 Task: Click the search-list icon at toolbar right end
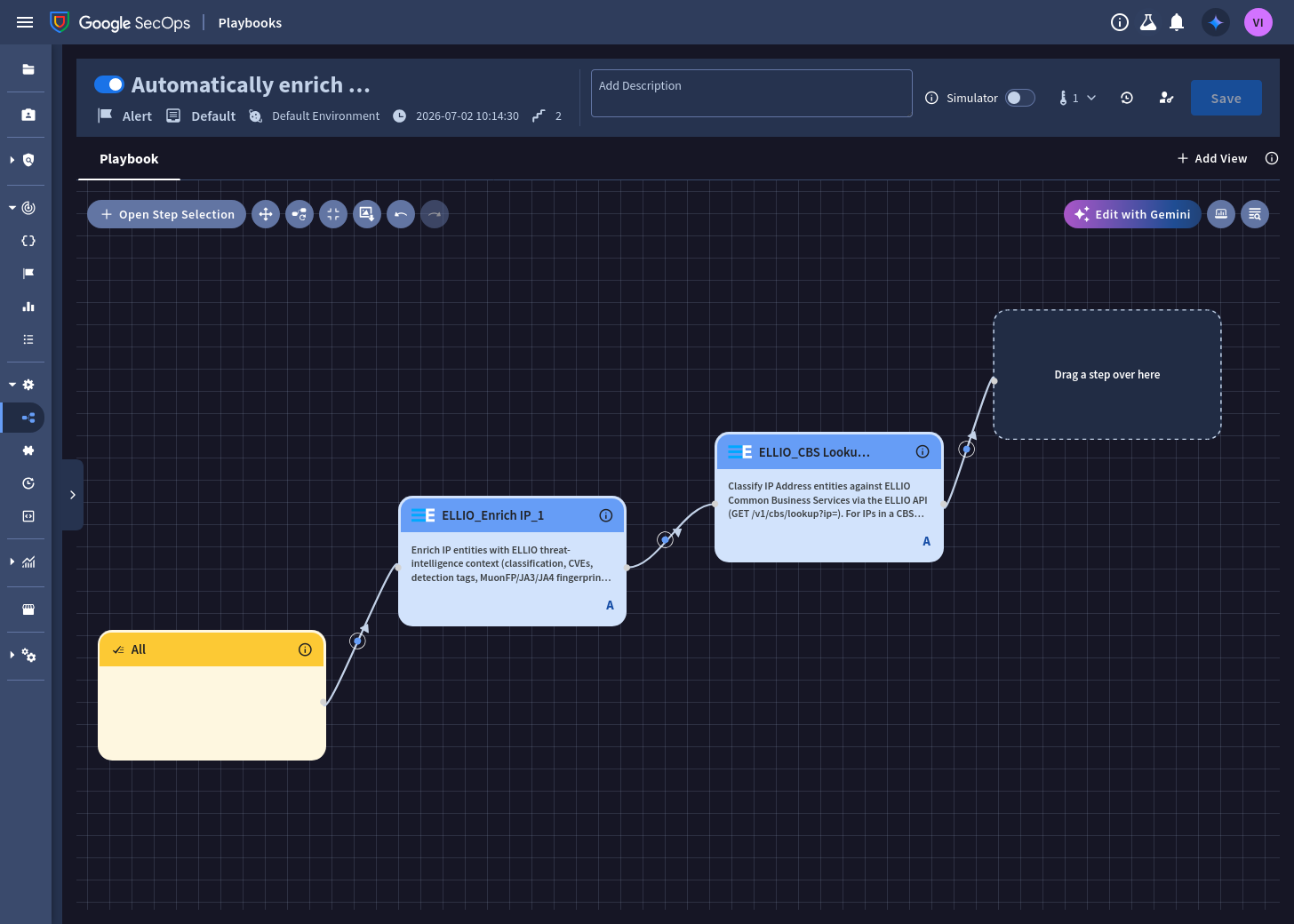(x=1255, y=214)
